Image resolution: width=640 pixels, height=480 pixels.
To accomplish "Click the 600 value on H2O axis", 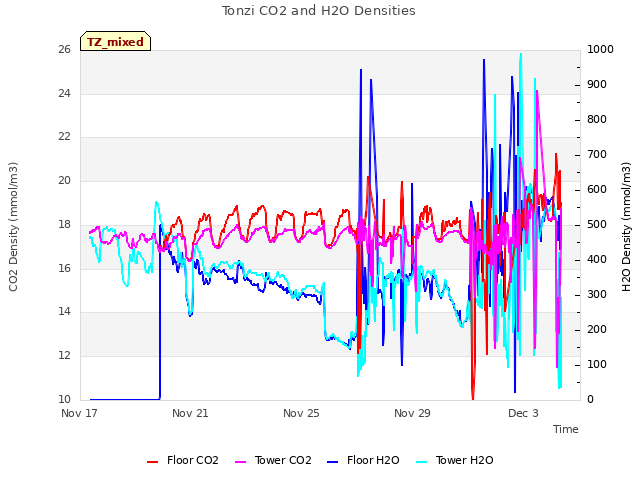I will 597,190.
